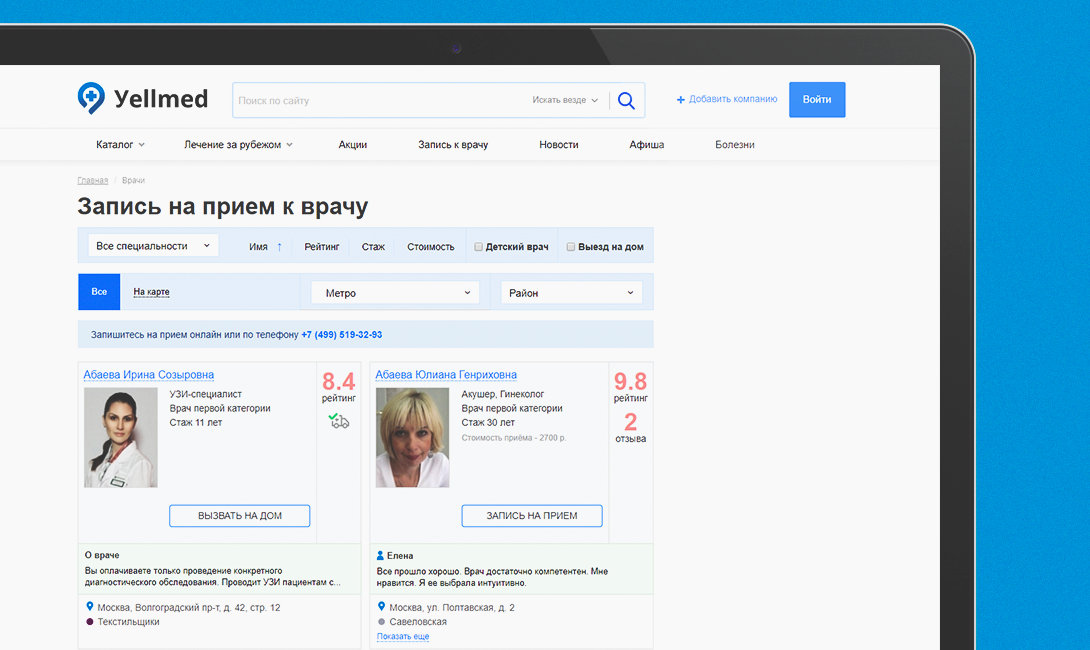Open the Все специальности dropdown

point(153,245)
